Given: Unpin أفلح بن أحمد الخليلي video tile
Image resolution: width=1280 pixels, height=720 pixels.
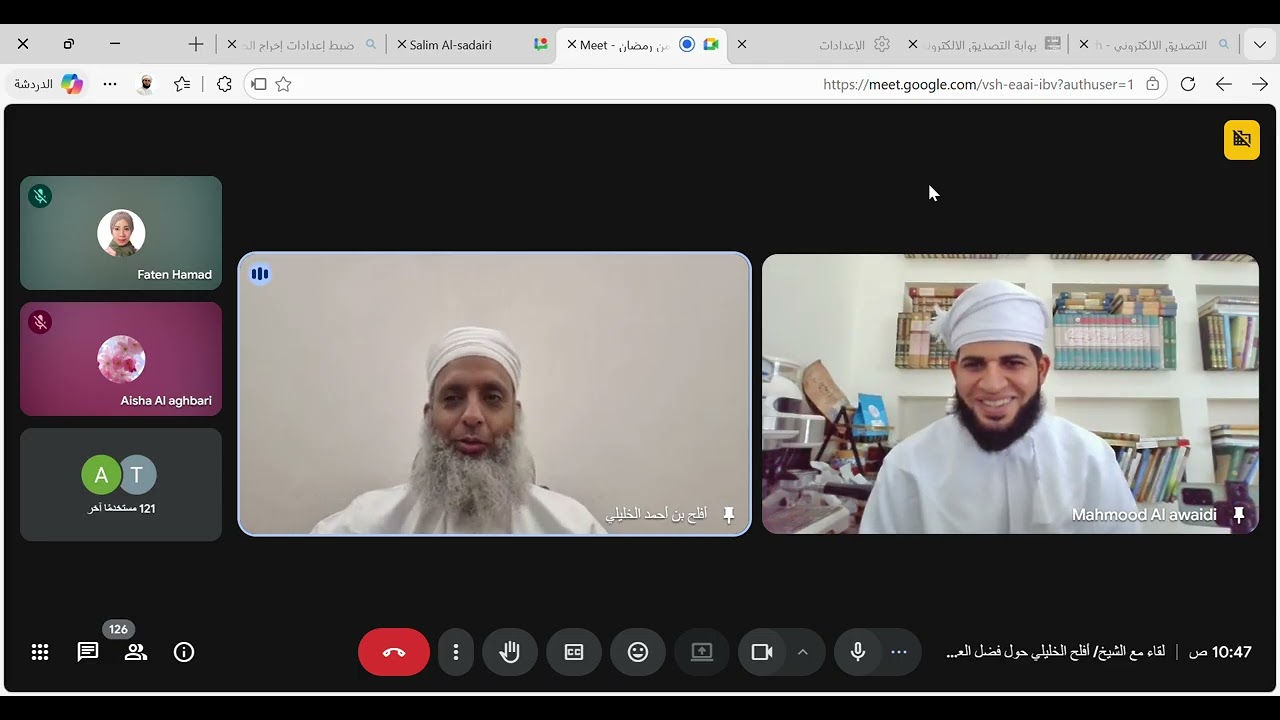Looking at the screenshot, I should (729, 515).
